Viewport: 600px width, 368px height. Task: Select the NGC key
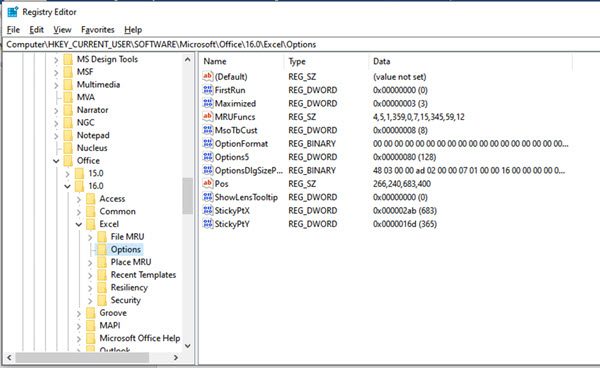point(85,122)
